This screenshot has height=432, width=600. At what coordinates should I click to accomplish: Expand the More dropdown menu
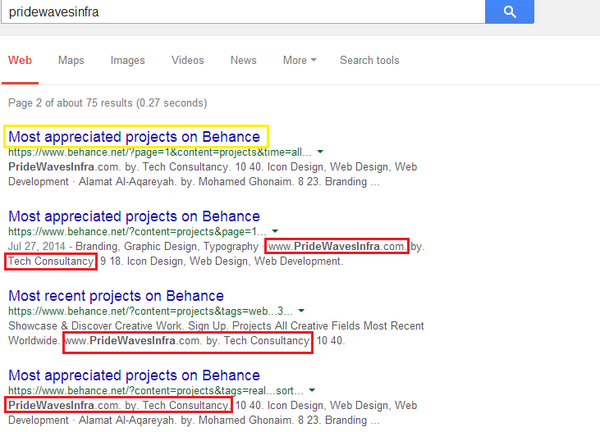coord(300,60)
